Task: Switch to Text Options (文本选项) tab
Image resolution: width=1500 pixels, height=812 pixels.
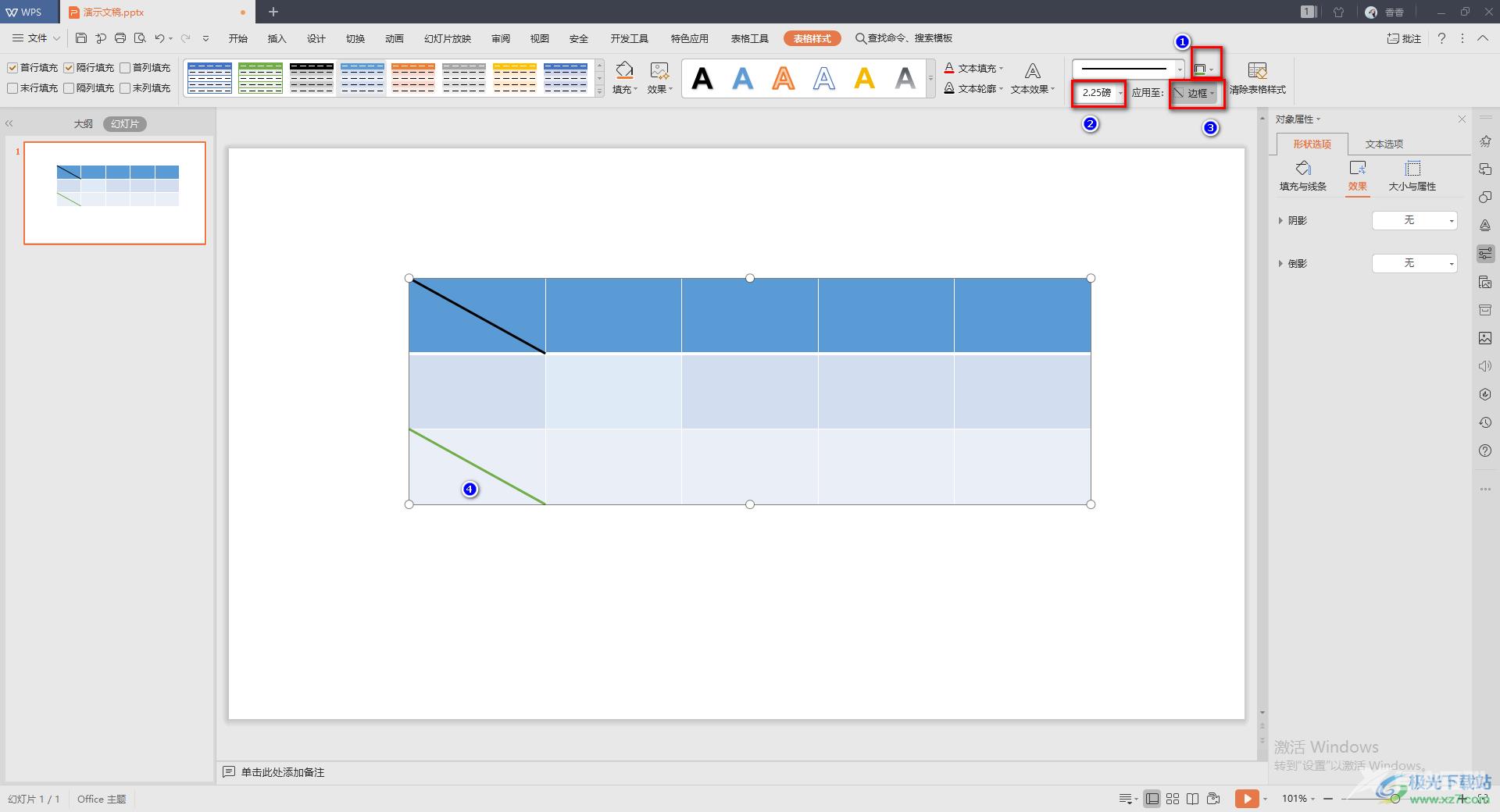Action: click(x=1384, y=144)
